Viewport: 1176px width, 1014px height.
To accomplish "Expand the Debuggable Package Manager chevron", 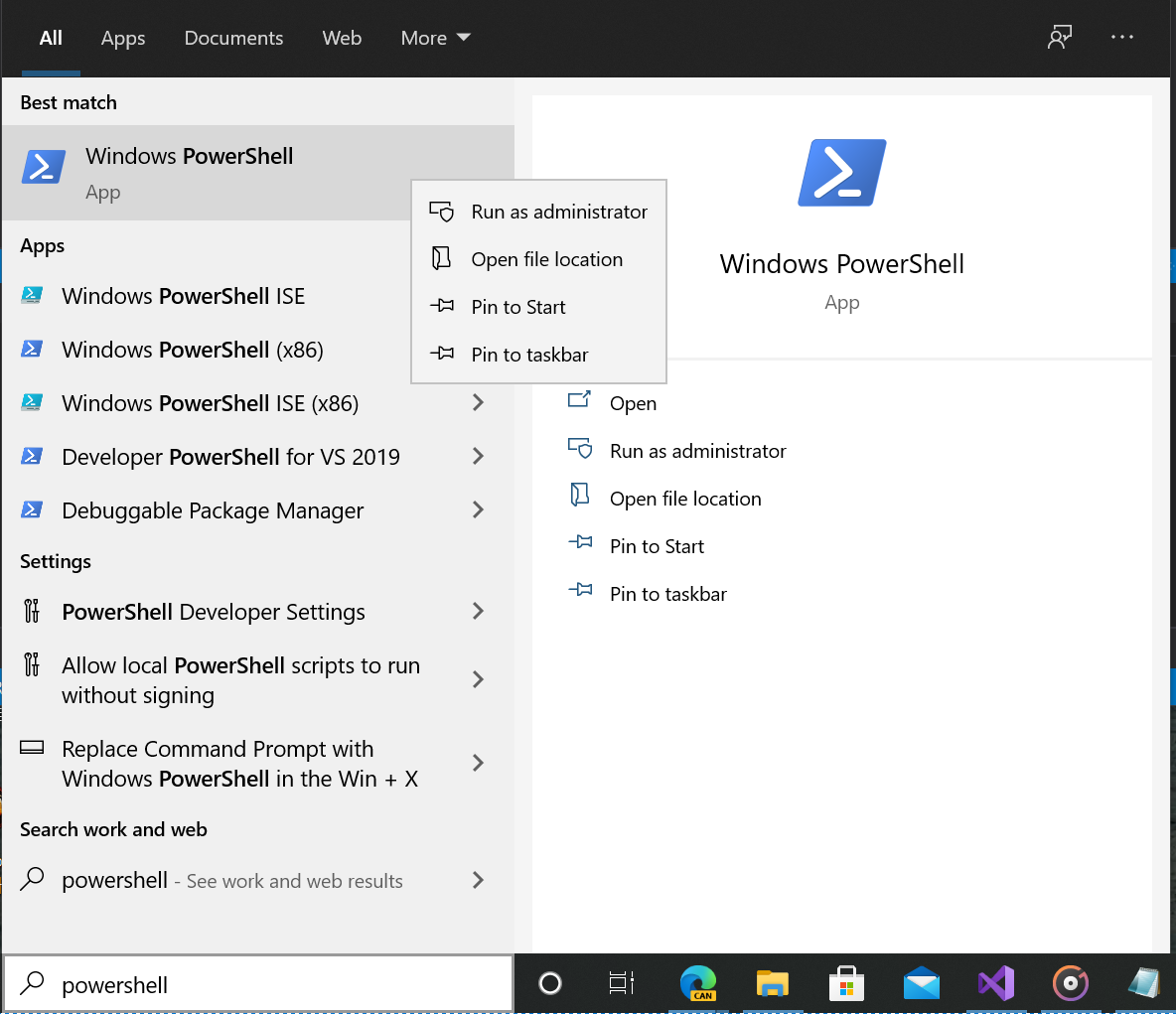I will [x=478, y=510].
